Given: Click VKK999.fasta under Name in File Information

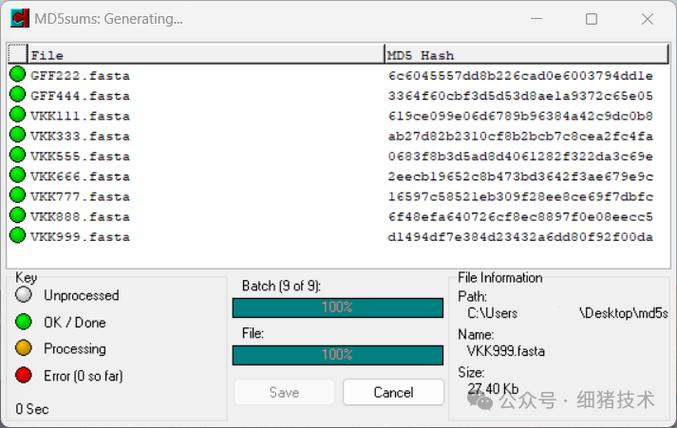Looking at the screenshot, I should [x=506, y=351].
